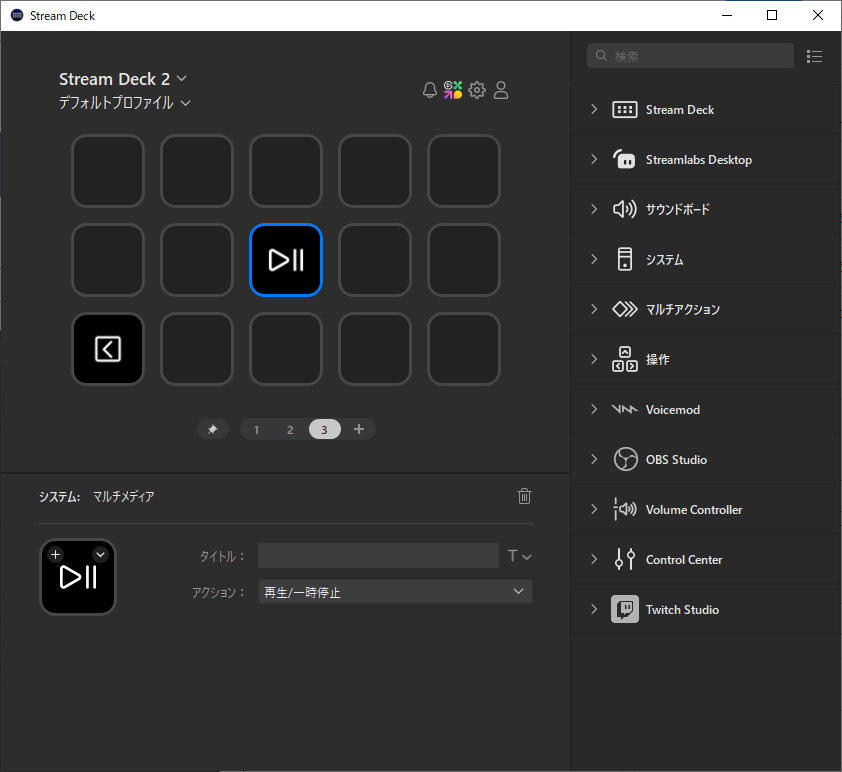842x772 pixels.
Task: Expand the Streamlabs Desktop category chevron
Action: click(x=594, y=159)
